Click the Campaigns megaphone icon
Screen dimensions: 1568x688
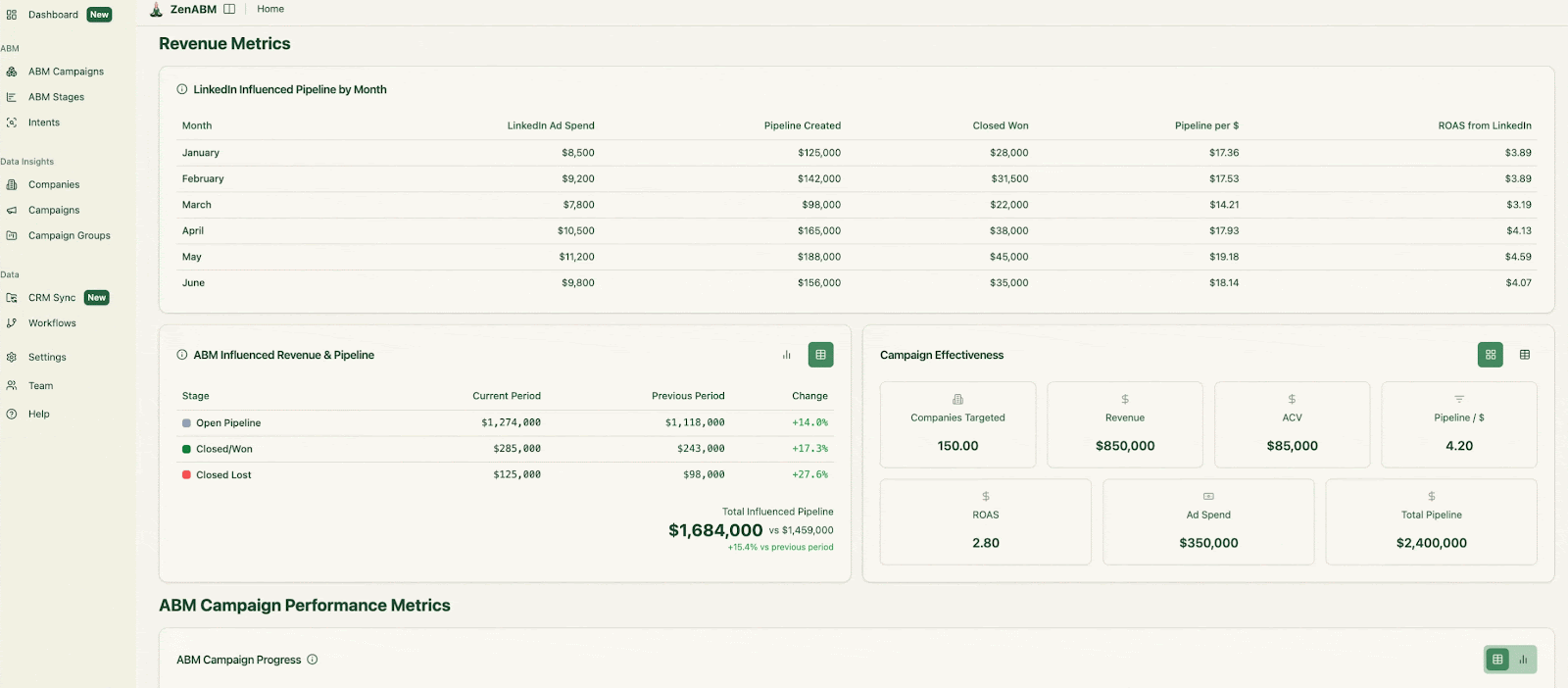click(x=12, y=210)
